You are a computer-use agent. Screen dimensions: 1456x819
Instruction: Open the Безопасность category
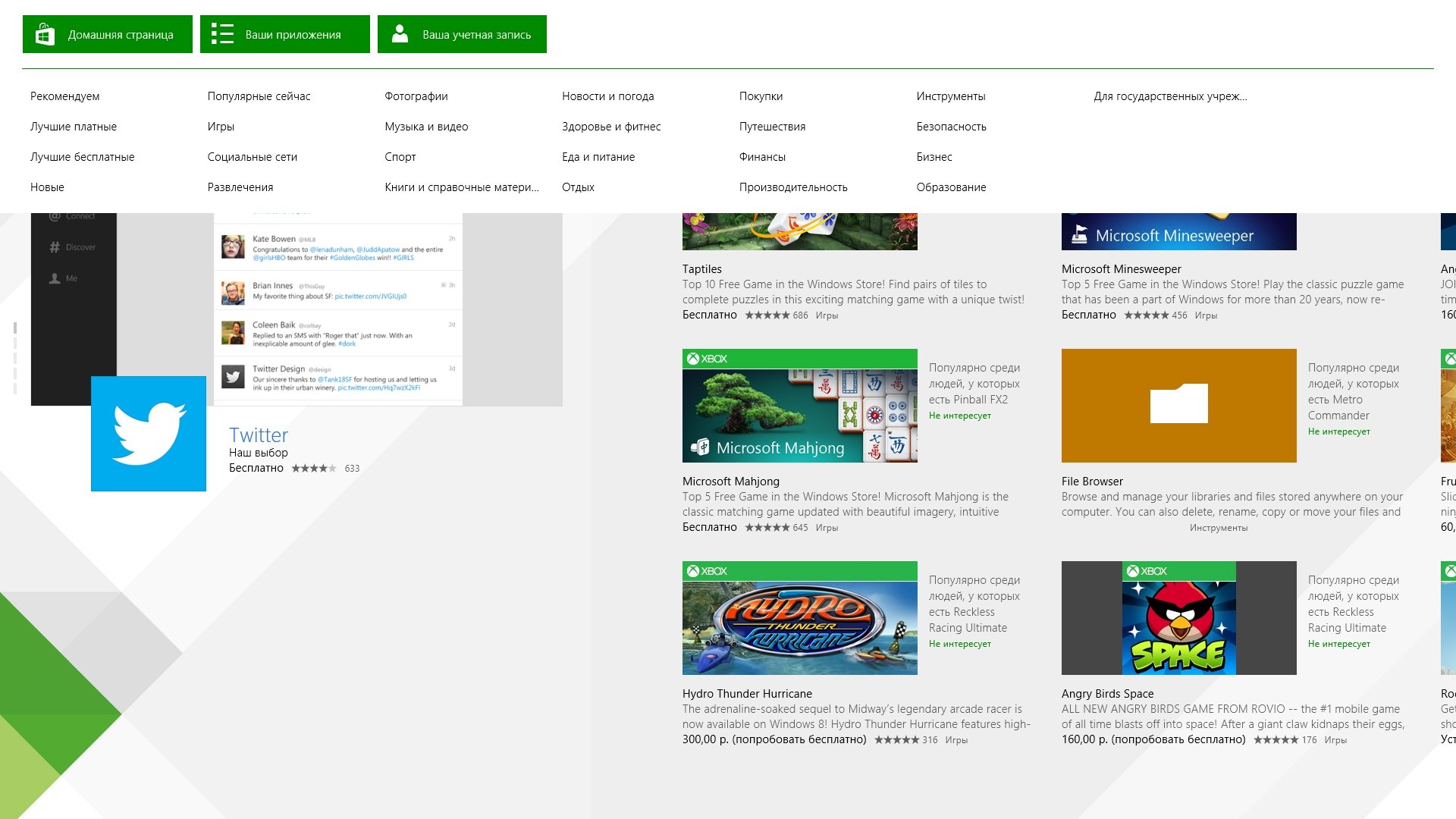point(951,127)
